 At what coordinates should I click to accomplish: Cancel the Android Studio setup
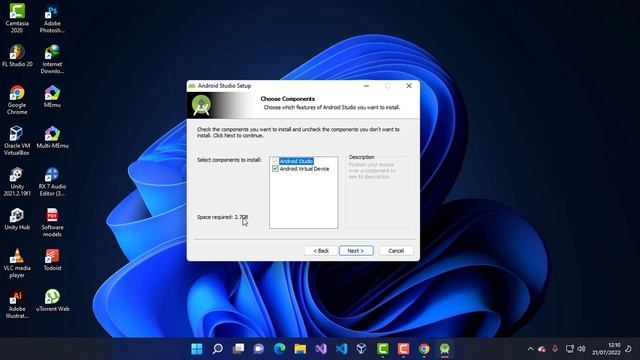396,251
